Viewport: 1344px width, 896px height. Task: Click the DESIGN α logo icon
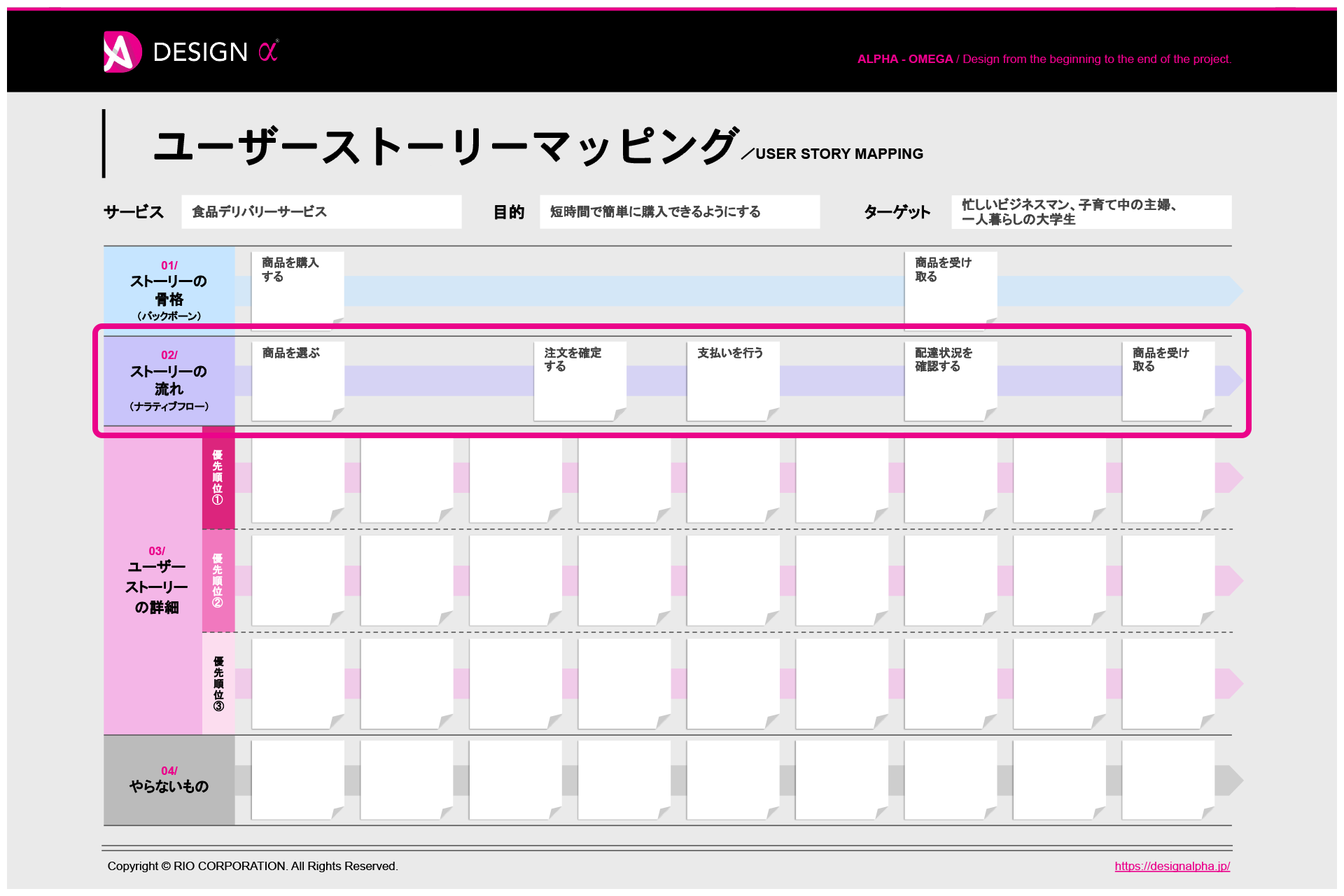[x=122, y=52]
